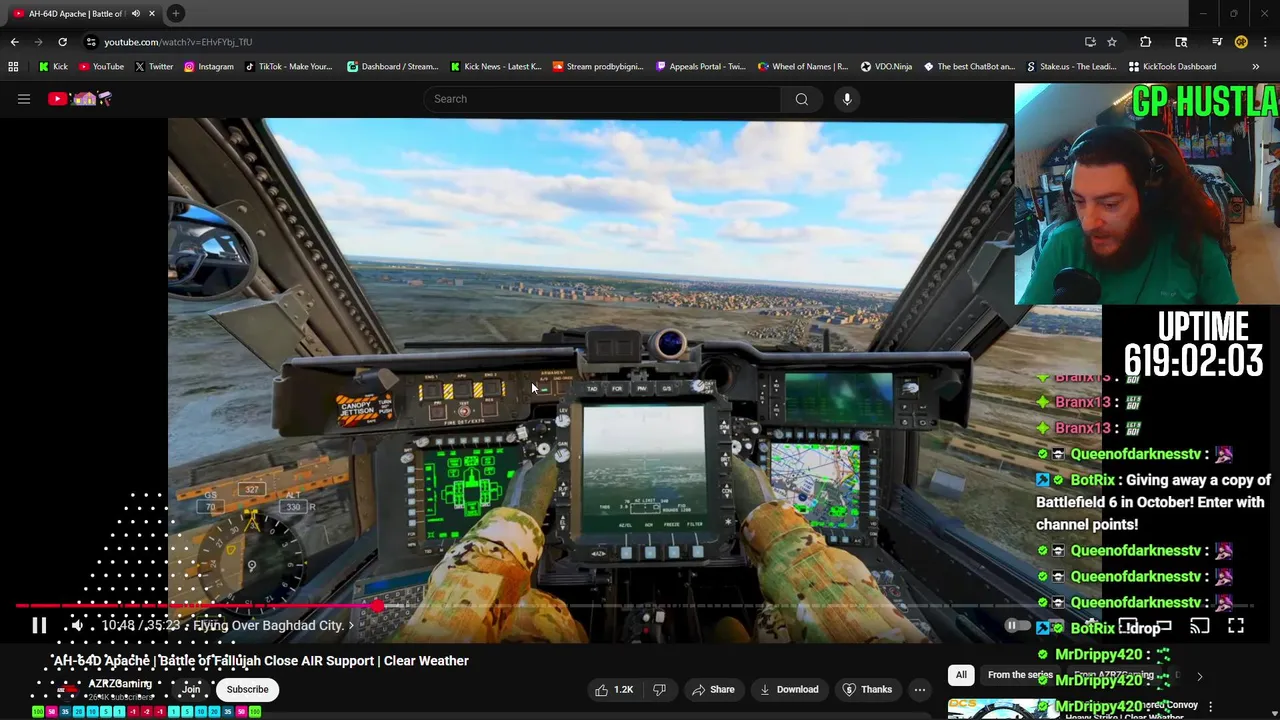The width and height of the screenshot is (1280, 720).
Task: Open the YouTube hamburger guide menu
Action: [24, 99]
